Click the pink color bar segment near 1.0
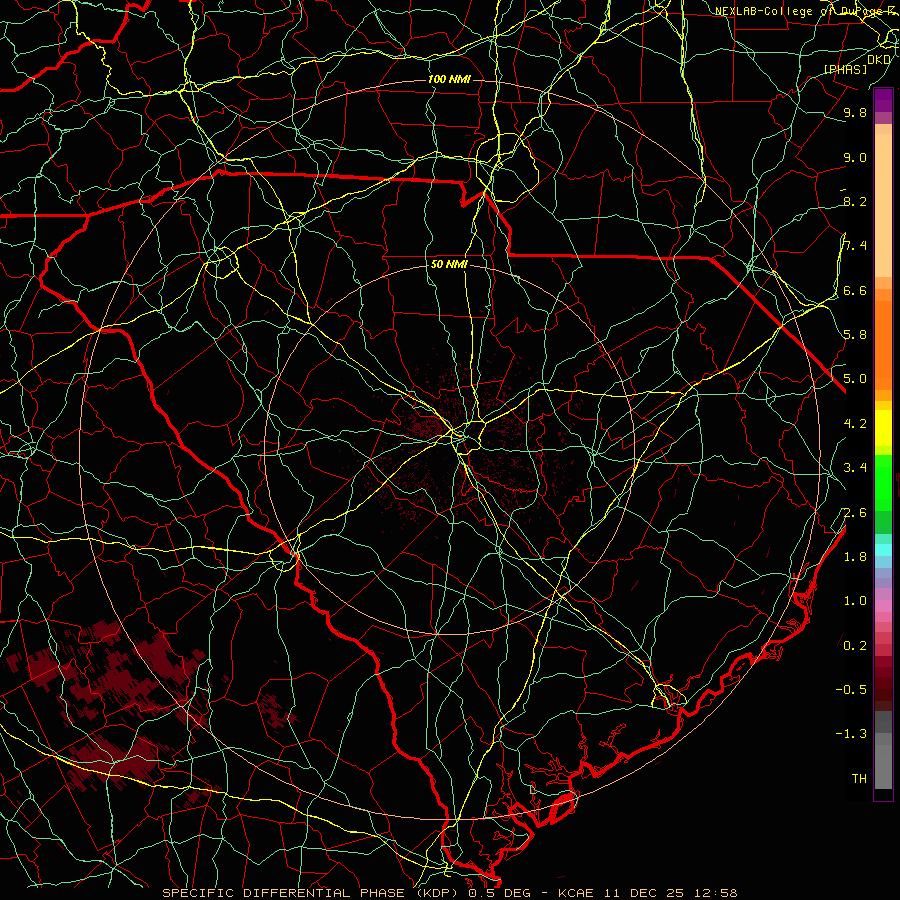This screenshot has width=900, height=900. tap(883, 606)
